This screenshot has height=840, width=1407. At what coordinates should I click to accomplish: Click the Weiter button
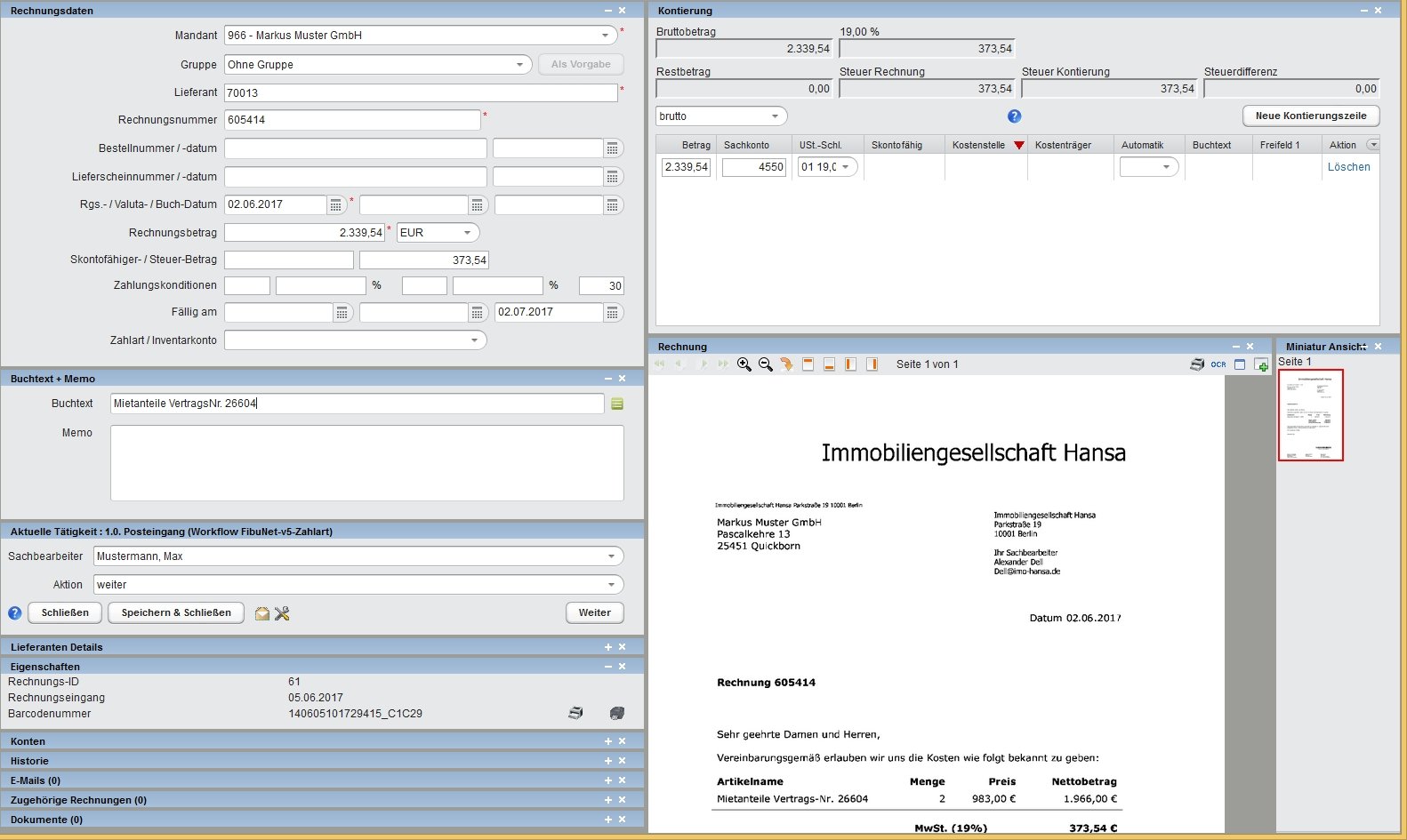595,613
